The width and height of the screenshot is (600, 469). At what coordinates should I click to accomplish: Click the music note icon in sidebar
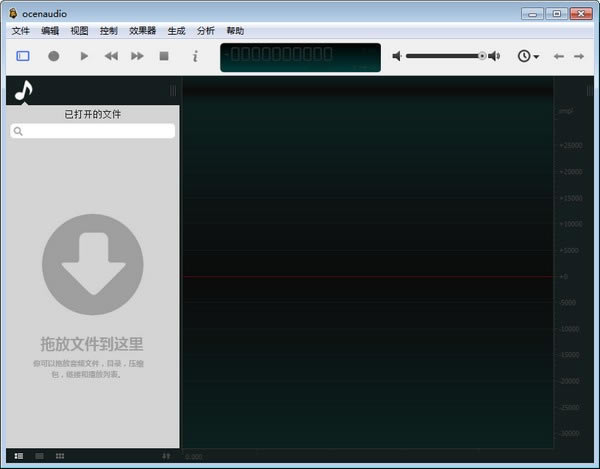(24, 91)
